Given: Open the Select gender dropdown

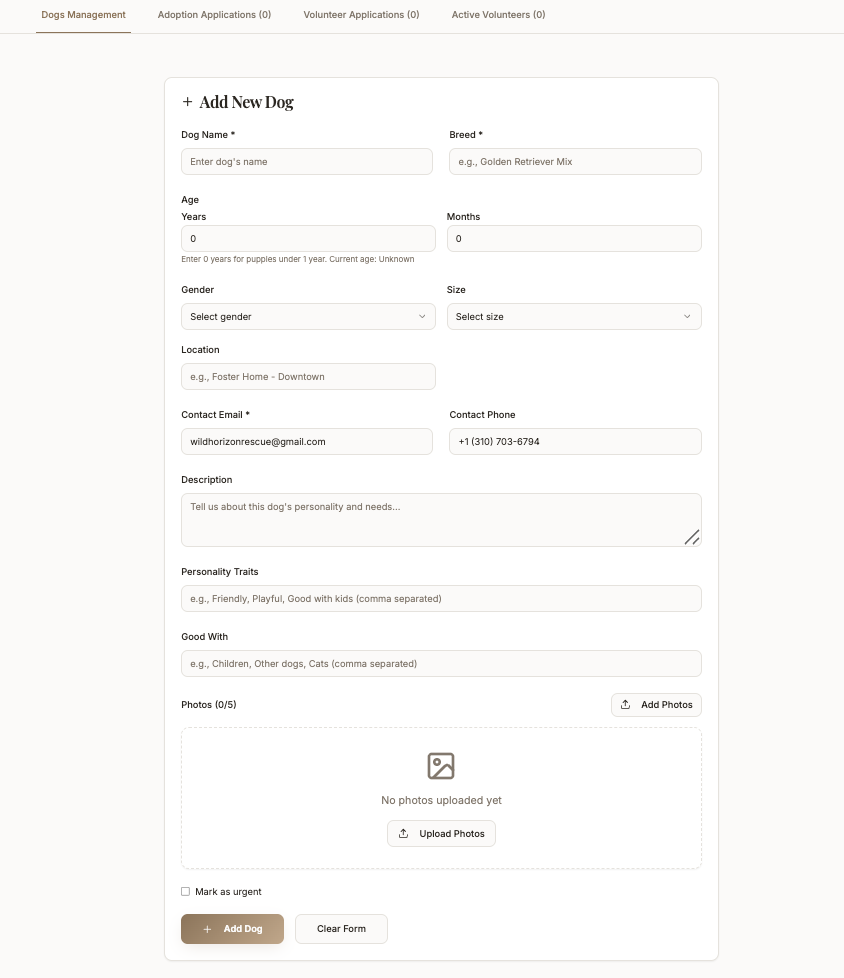Looking at the screenshot, I should tap(308, 317).
